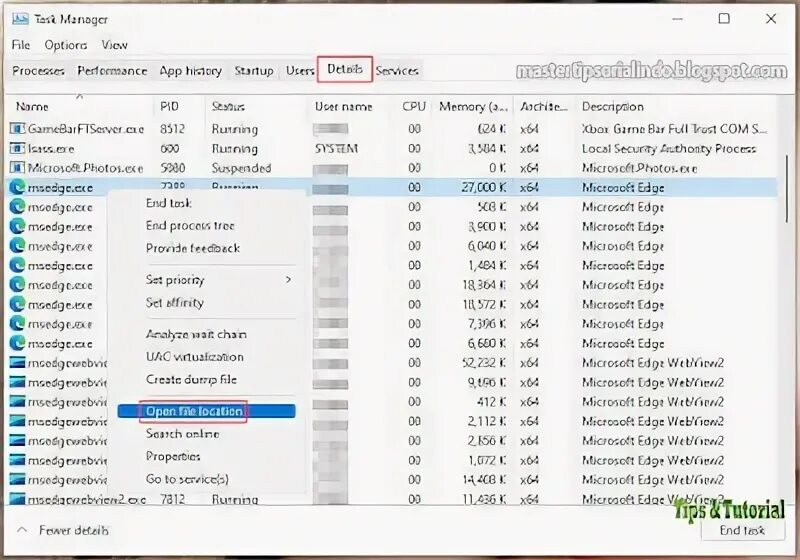Sort by the Architecture column header
The height and width of the screenshot is (560, 800).
544,107
